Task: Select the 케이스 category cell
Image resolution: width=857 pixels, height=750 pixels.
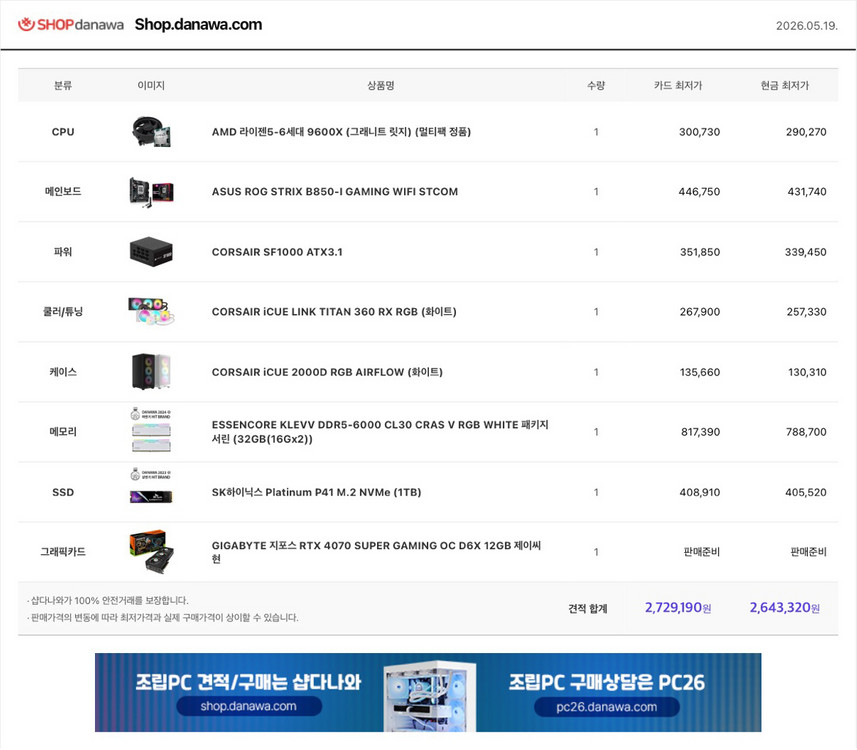Action: [x=63, y=372]
